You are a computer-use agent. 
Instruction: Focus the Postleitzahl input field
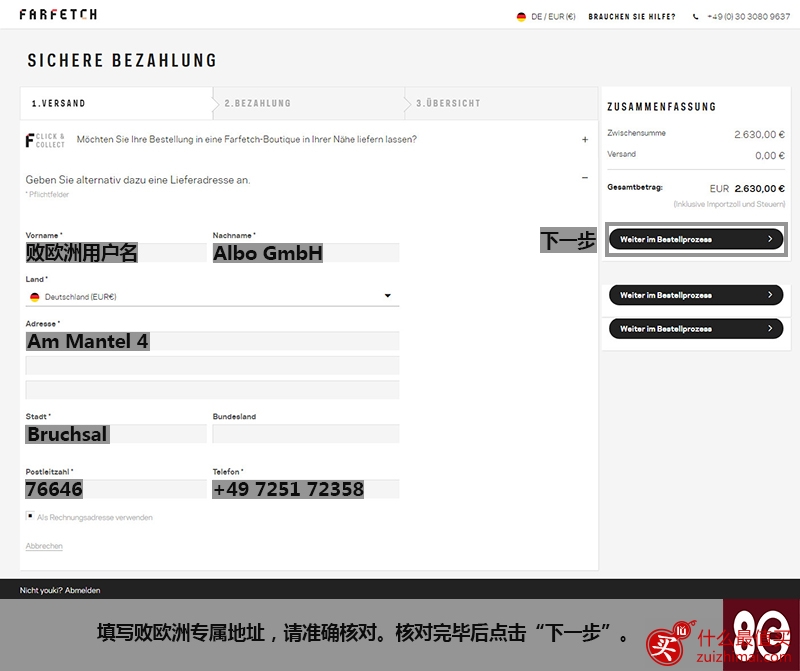click(116, 489)
